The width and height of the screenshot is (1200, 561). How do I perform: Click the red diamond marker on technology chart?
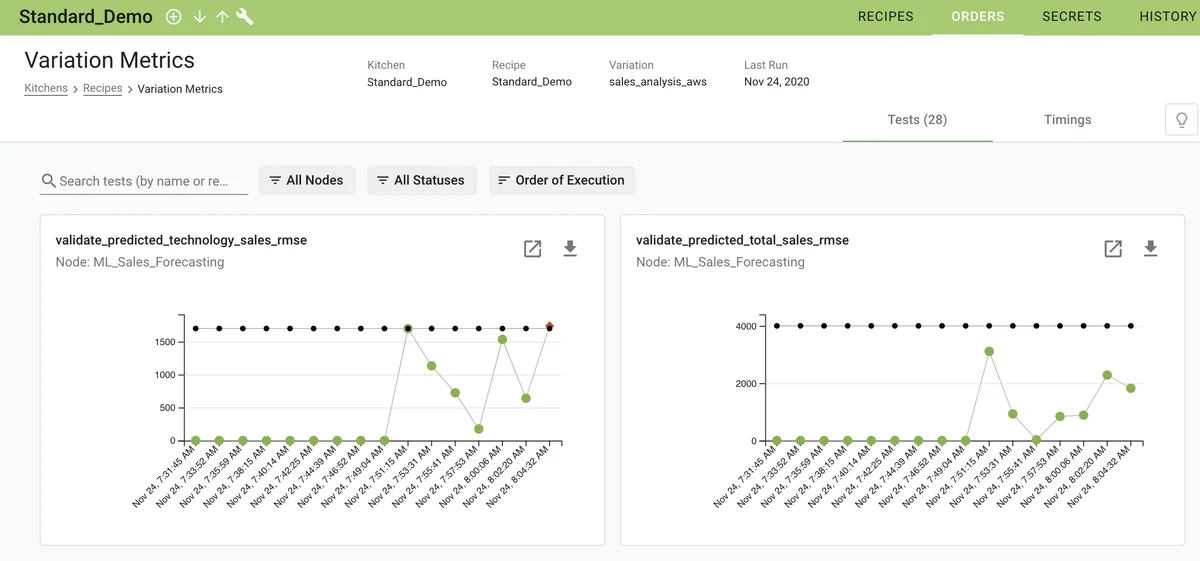coord(549,325)
